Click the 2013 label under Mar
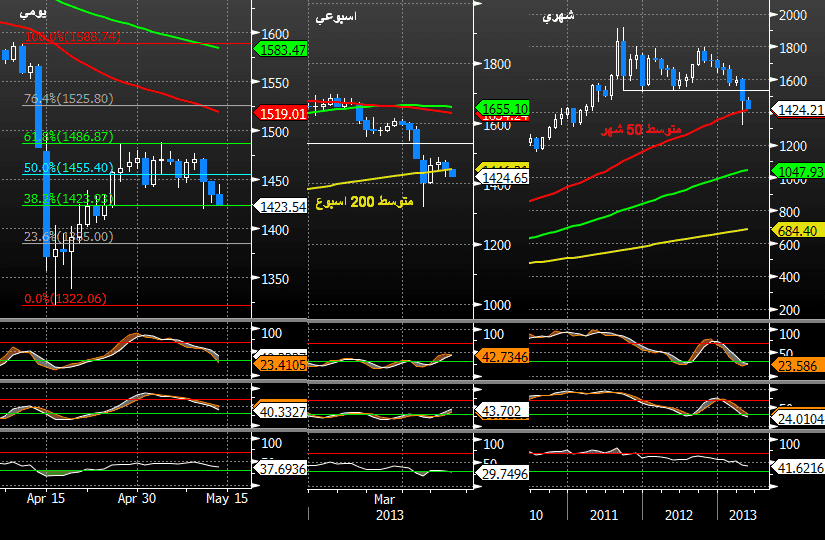The height and width of the screenshot is (540, 825). pyautogui.click(x=390, y=515)
